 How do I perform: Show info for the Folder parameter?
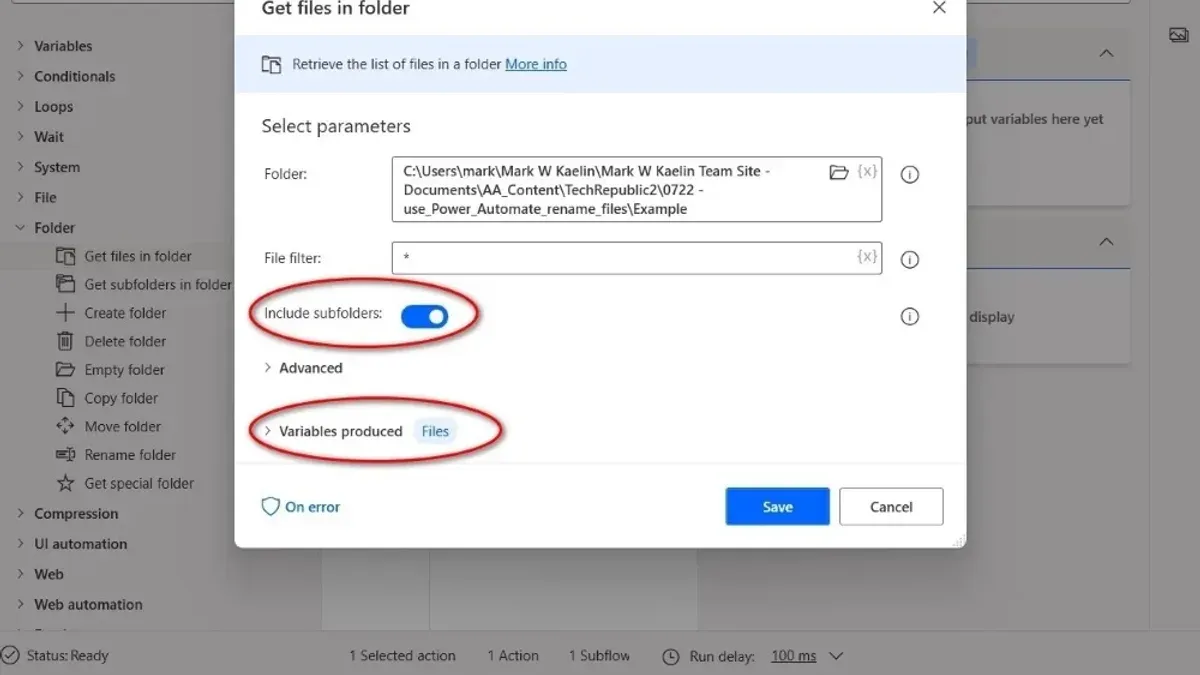pos(909,174)
